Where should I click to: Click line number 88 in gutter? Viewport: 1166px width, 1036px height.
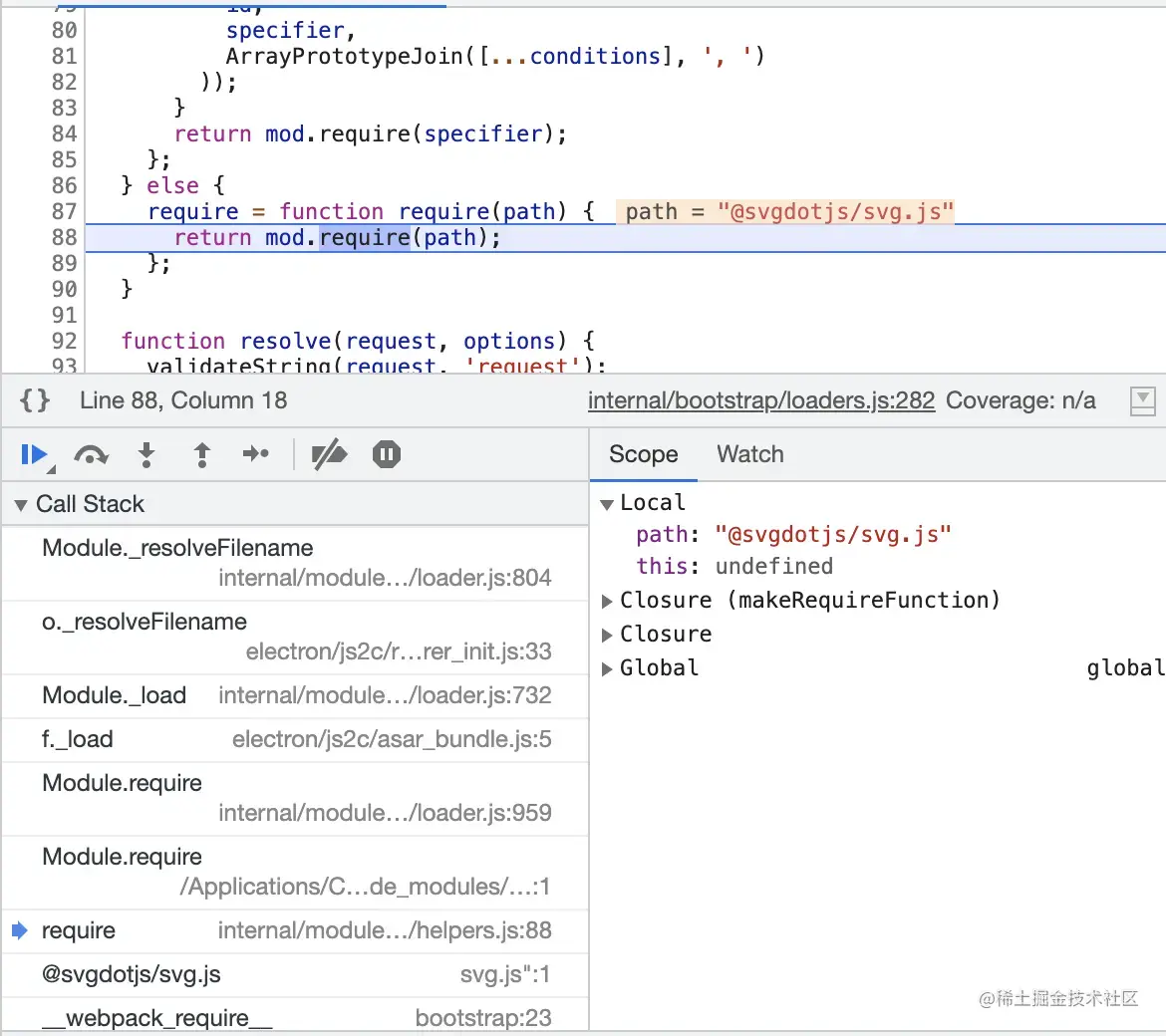click(64, 238)
